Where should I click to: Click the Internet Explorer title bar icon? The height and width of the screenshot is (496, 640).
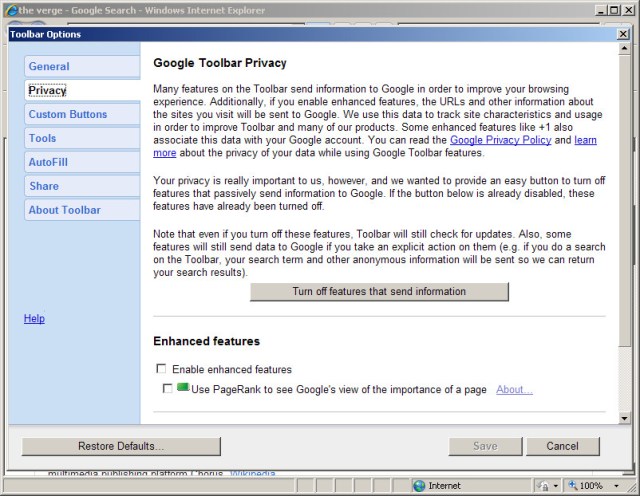pyautogui.click(x=11, y=10)
